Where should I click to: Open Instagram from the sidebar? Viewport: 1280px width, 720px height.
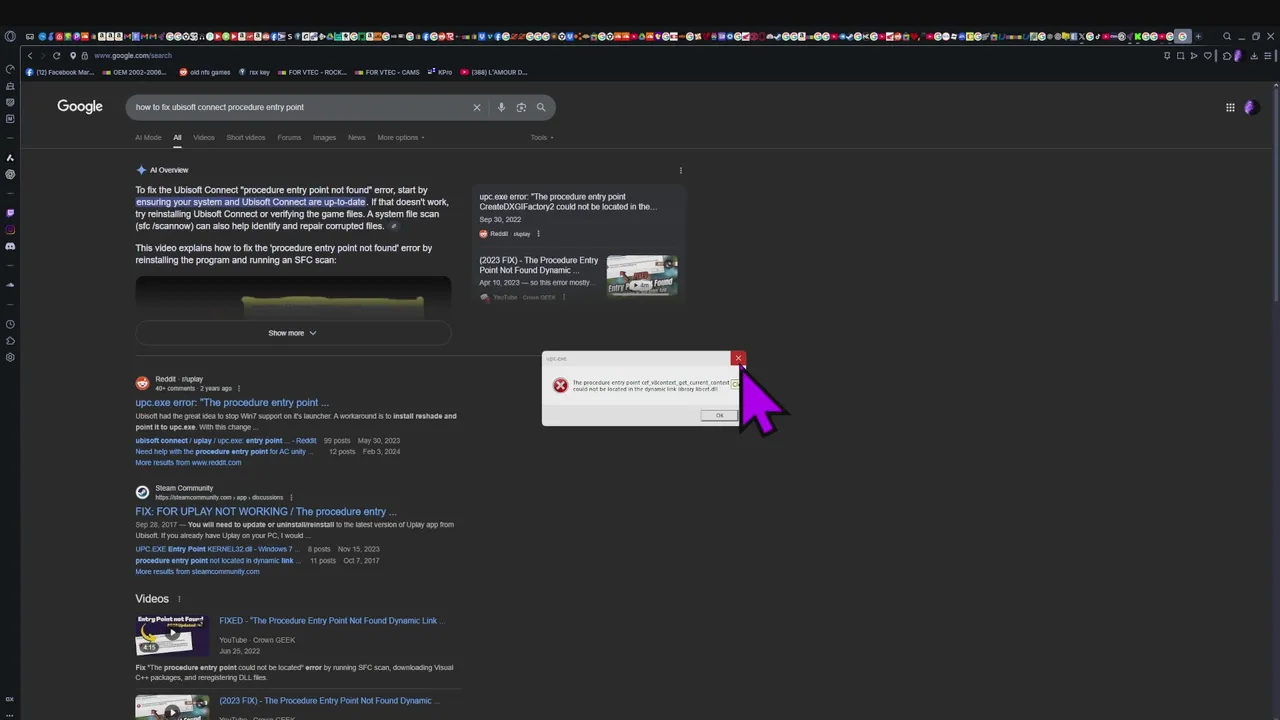[x=10, y=230]
